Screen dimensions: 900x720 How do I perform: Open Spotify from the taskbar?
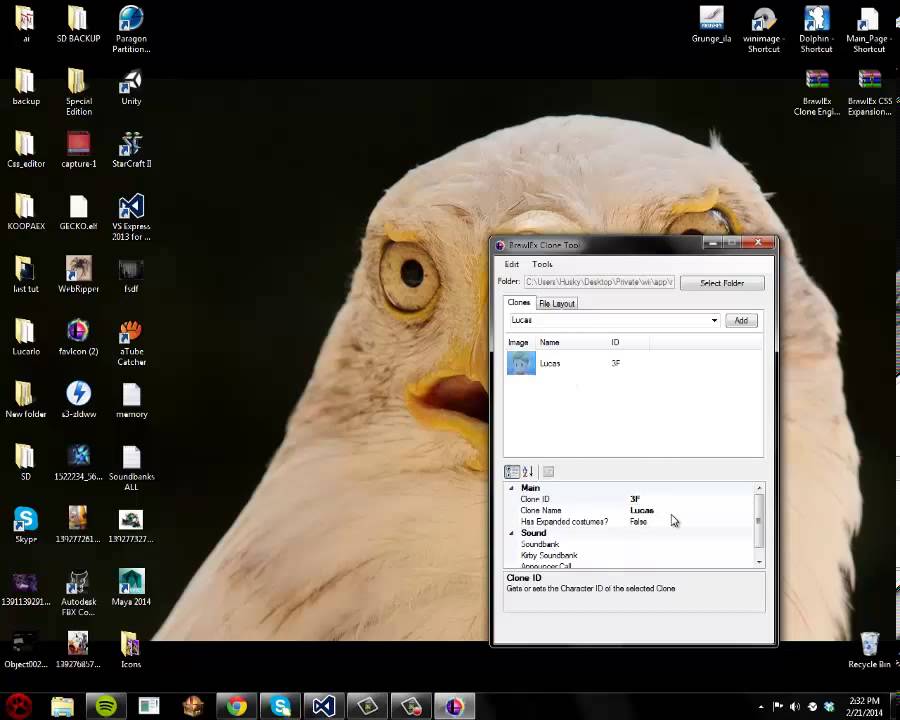tap(106, 706)
